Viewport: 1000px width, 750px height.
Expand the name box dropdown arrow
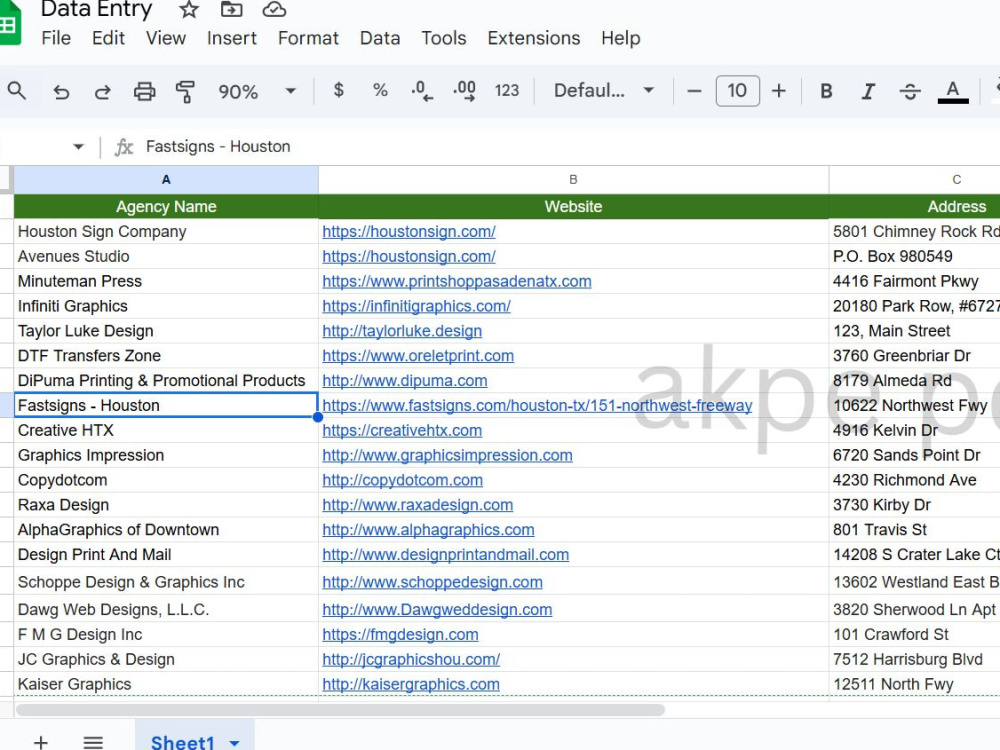click(x=78, y=147)
